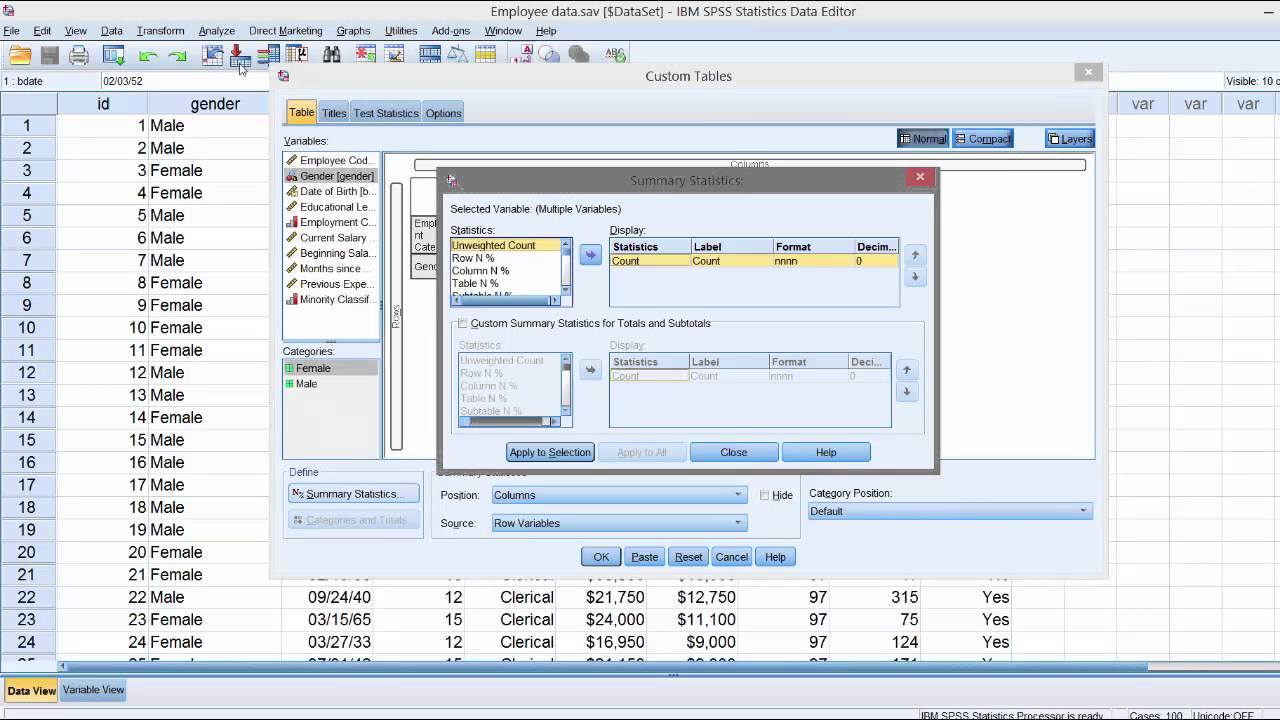Select Normal table view button

(922, 139)
